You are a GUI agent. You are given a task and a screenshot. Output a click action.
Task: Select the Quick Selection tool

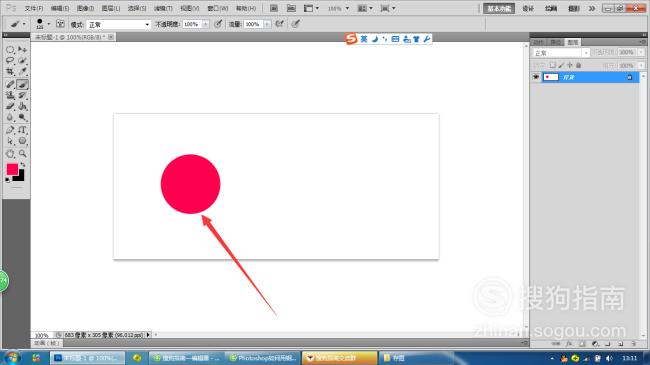click(22, 61)
